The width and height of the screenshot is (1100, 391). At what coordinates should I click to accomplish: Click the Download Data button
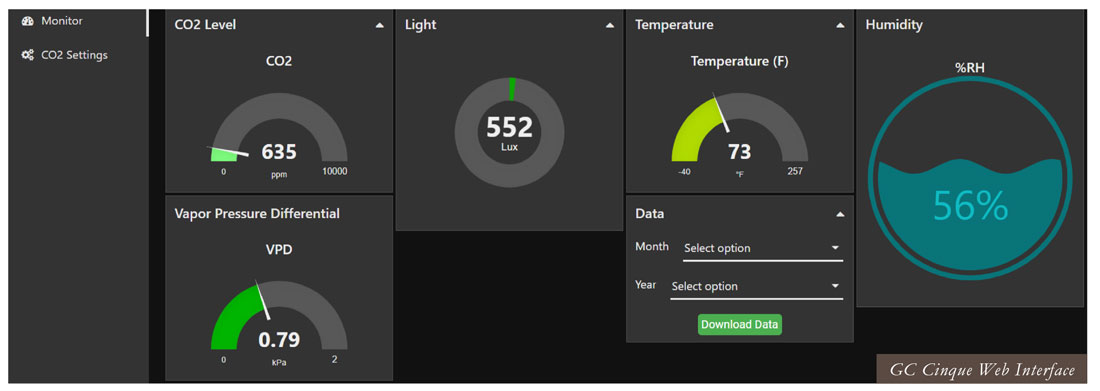(x=739, y=324)
